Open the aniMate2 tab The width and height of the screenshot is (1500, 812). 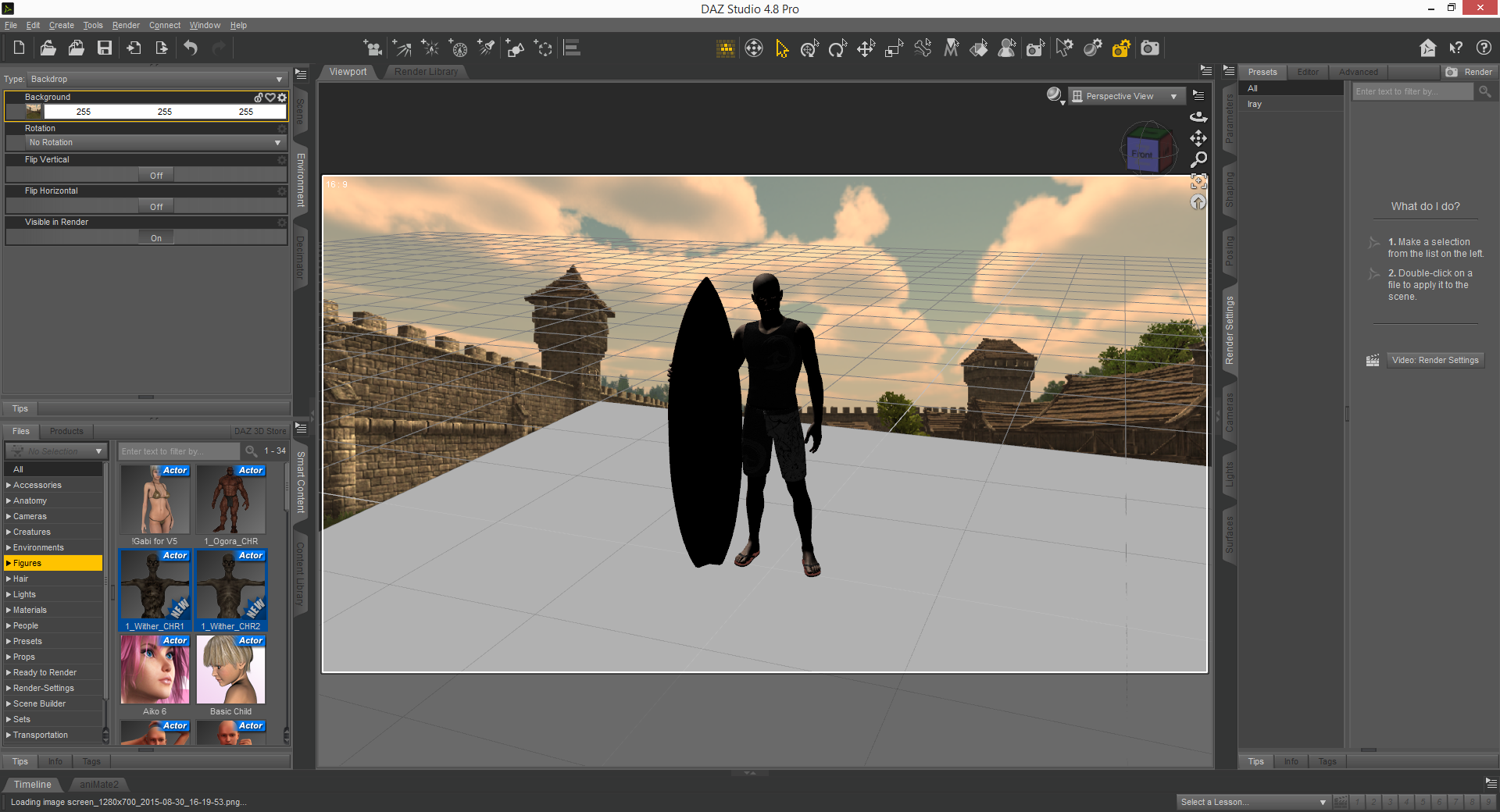click(99, 785)
